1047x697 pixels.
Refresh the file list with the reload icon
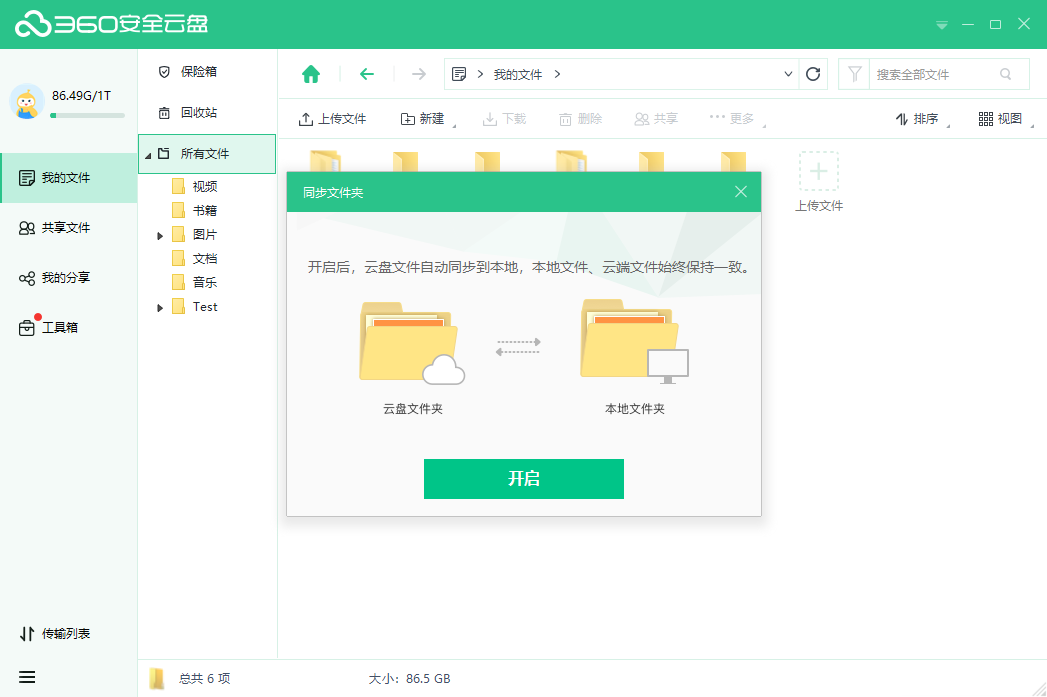812,73
